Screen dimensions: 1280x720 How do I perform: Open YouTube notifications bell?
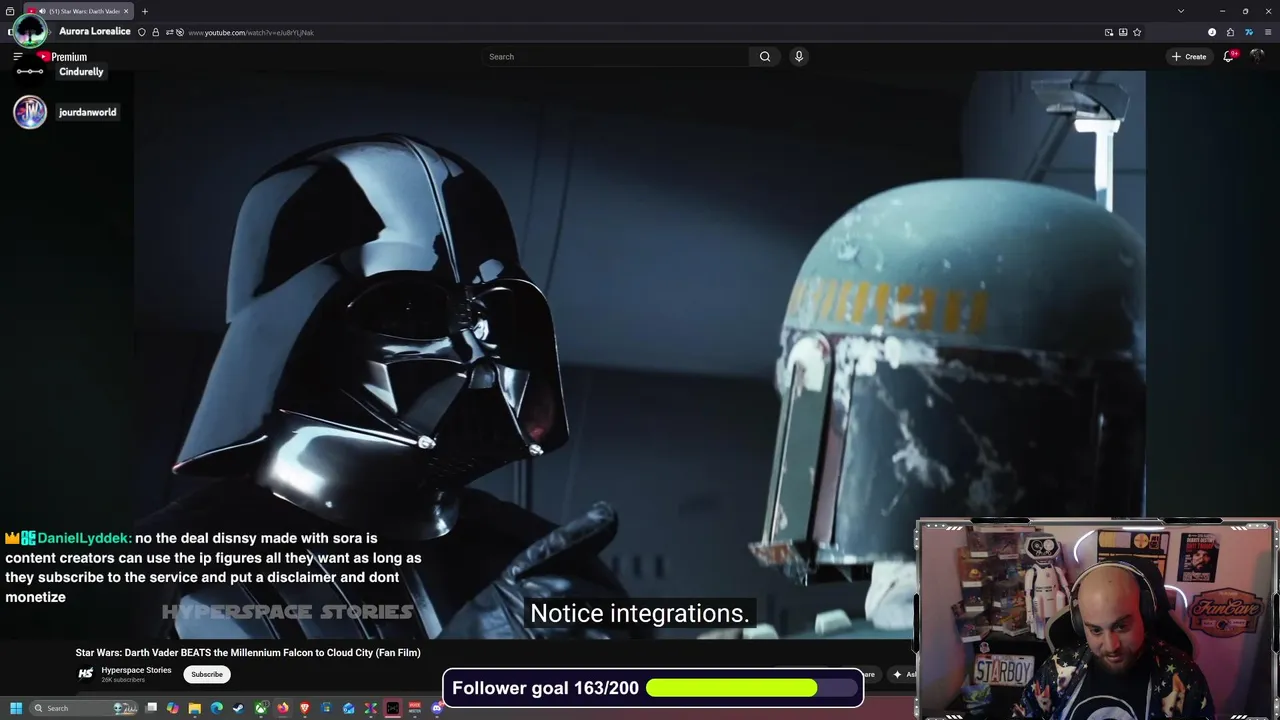pyautogui.click(x=1229, y=57)
